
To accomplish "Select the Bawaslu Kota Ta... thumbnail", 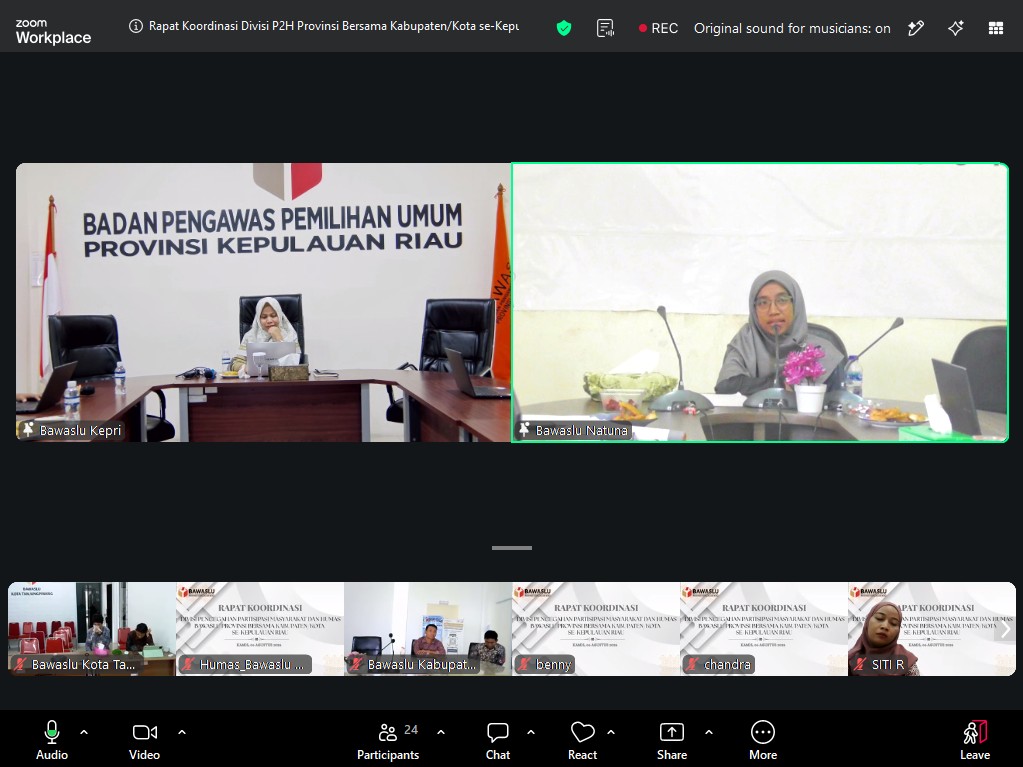I will coord(91,629).
